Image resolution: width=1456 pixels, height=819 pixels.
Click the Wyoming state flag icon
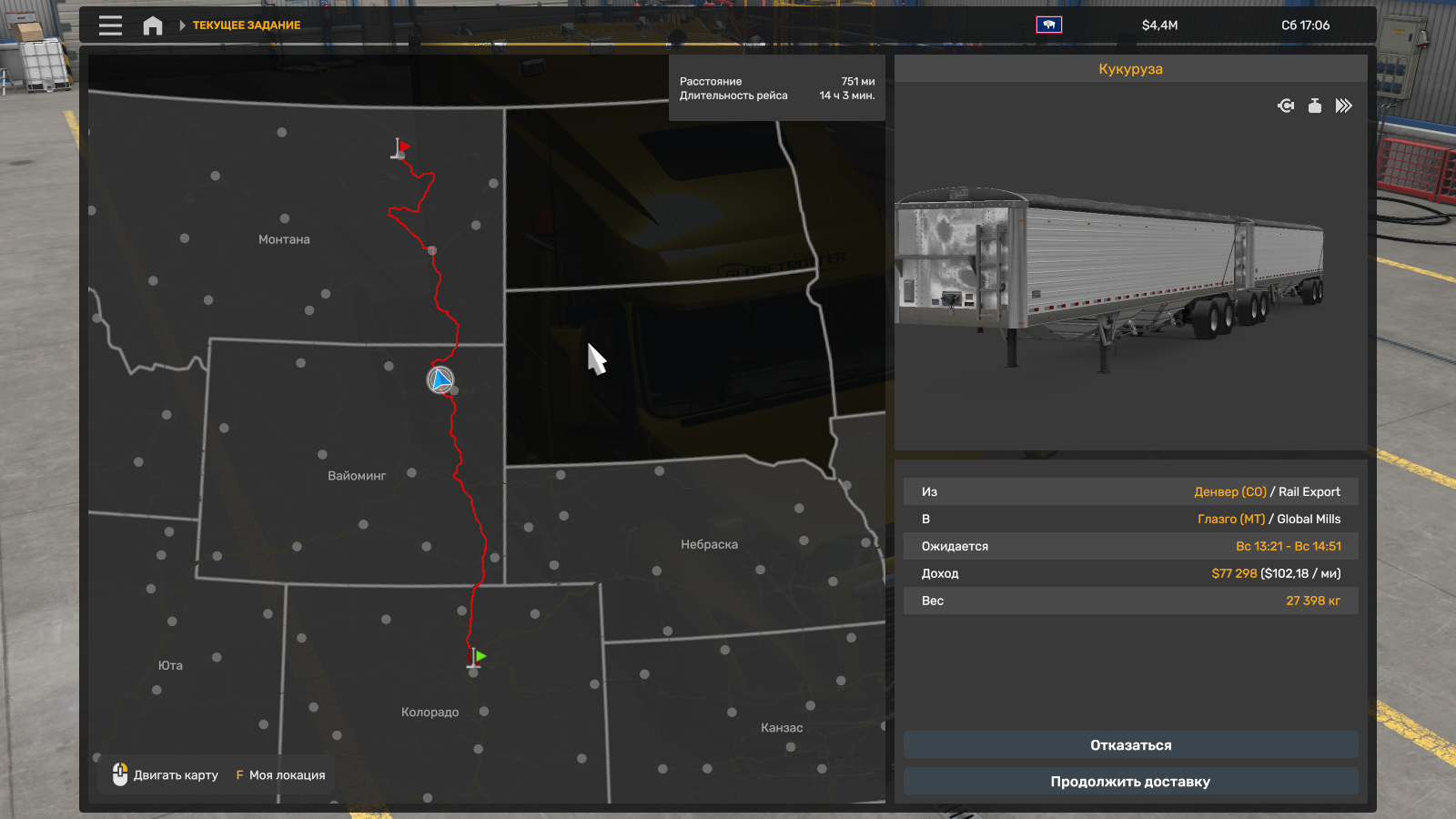[x=1048, y=25]
